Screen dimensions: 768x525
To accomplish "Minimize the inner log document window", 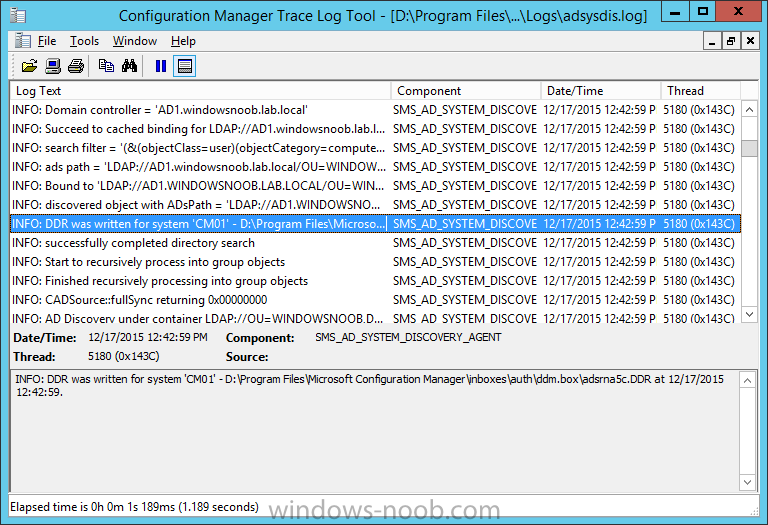I will (712, 41).
